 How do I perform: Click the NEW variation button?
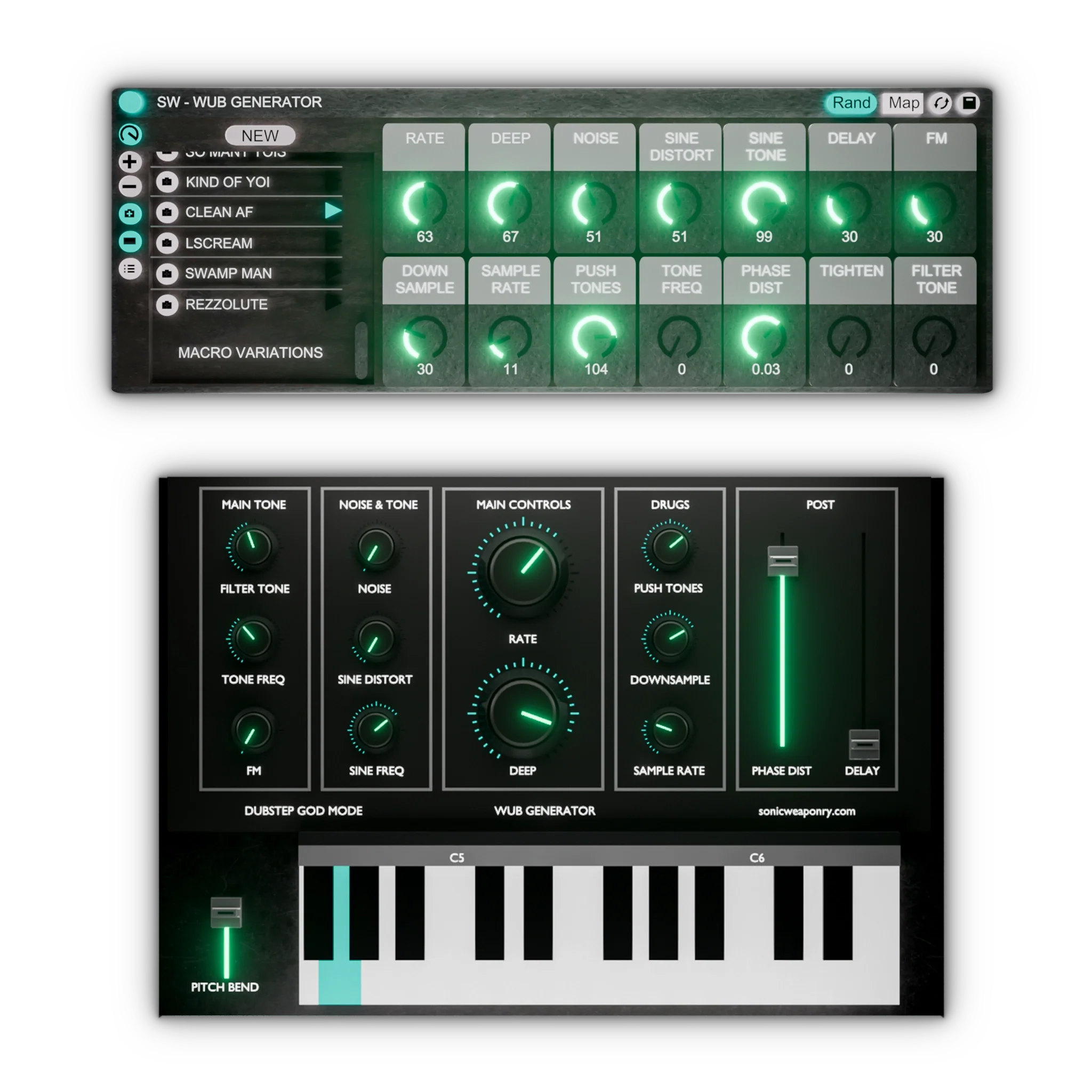coord(260,135)
